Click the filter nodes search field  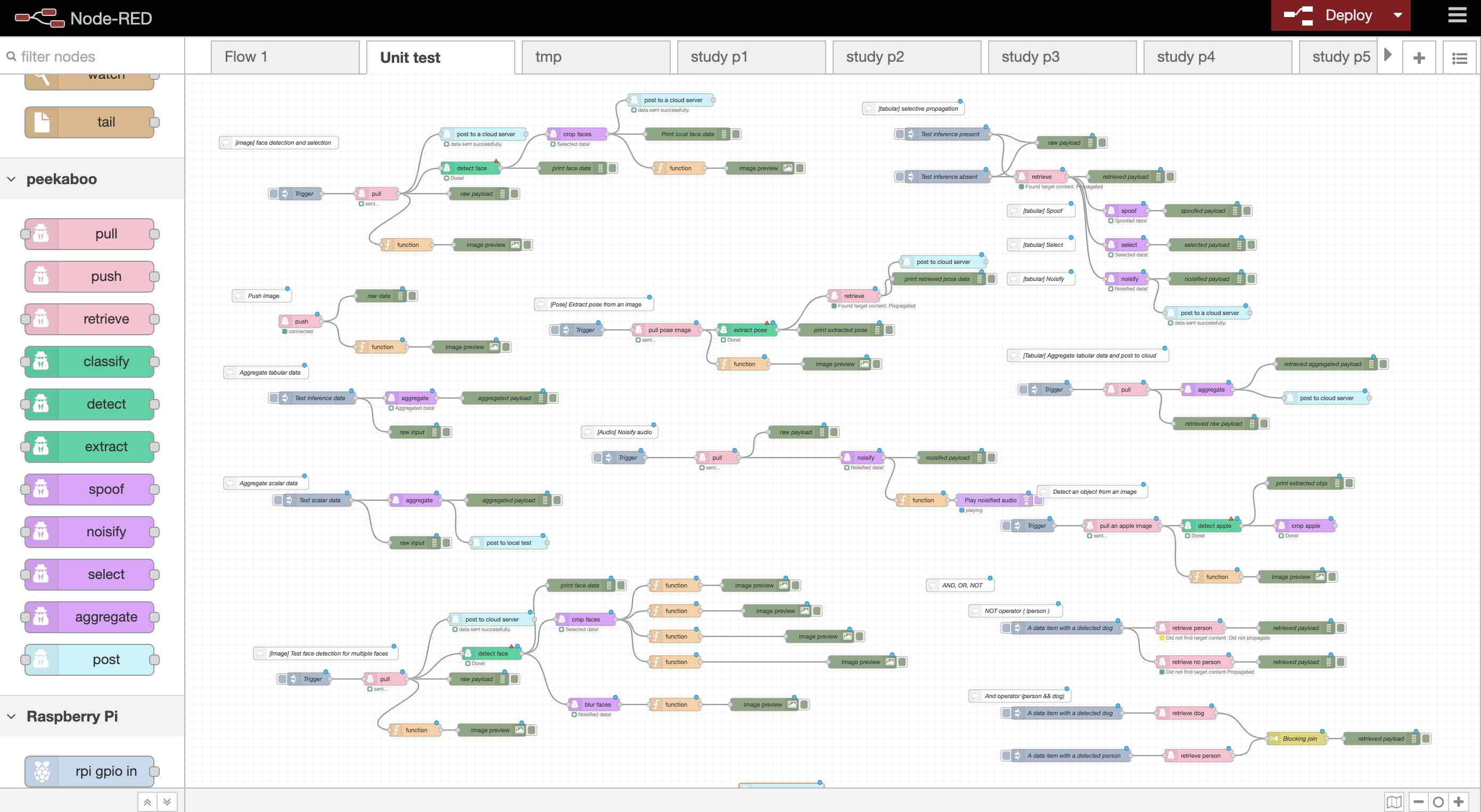[92, 57]
